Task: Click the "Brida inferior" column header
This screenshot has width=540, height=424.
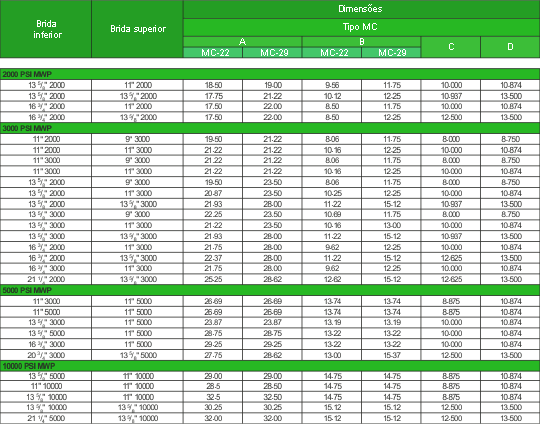Action: [46, 29]
